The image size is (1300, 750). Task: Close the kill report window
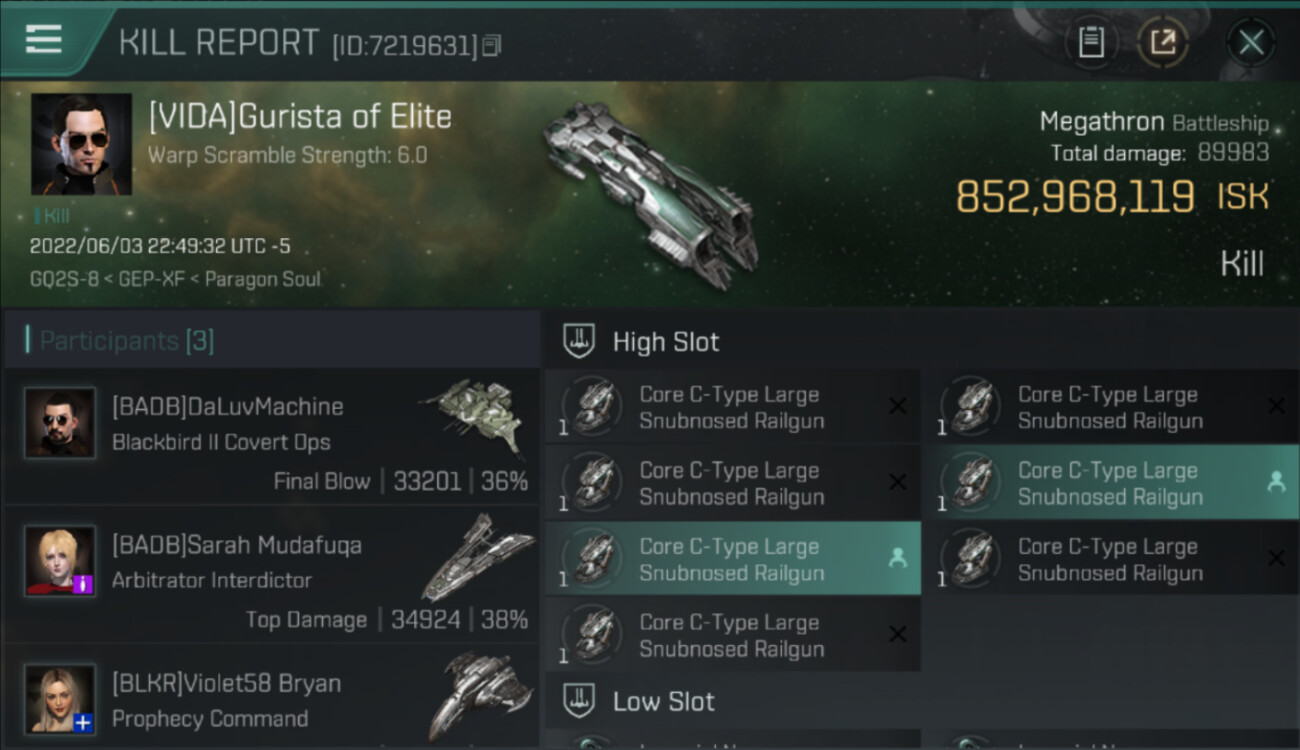click(1251, 42)
